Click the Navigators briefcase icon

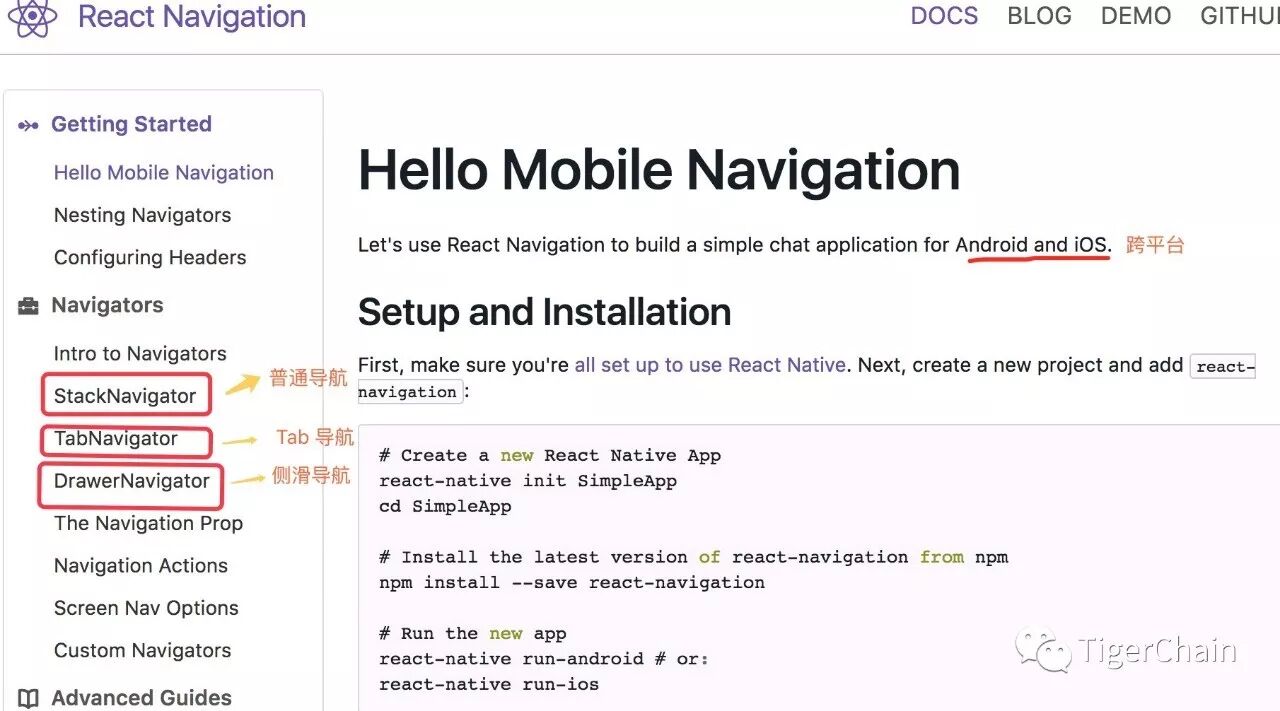(28, 306)
